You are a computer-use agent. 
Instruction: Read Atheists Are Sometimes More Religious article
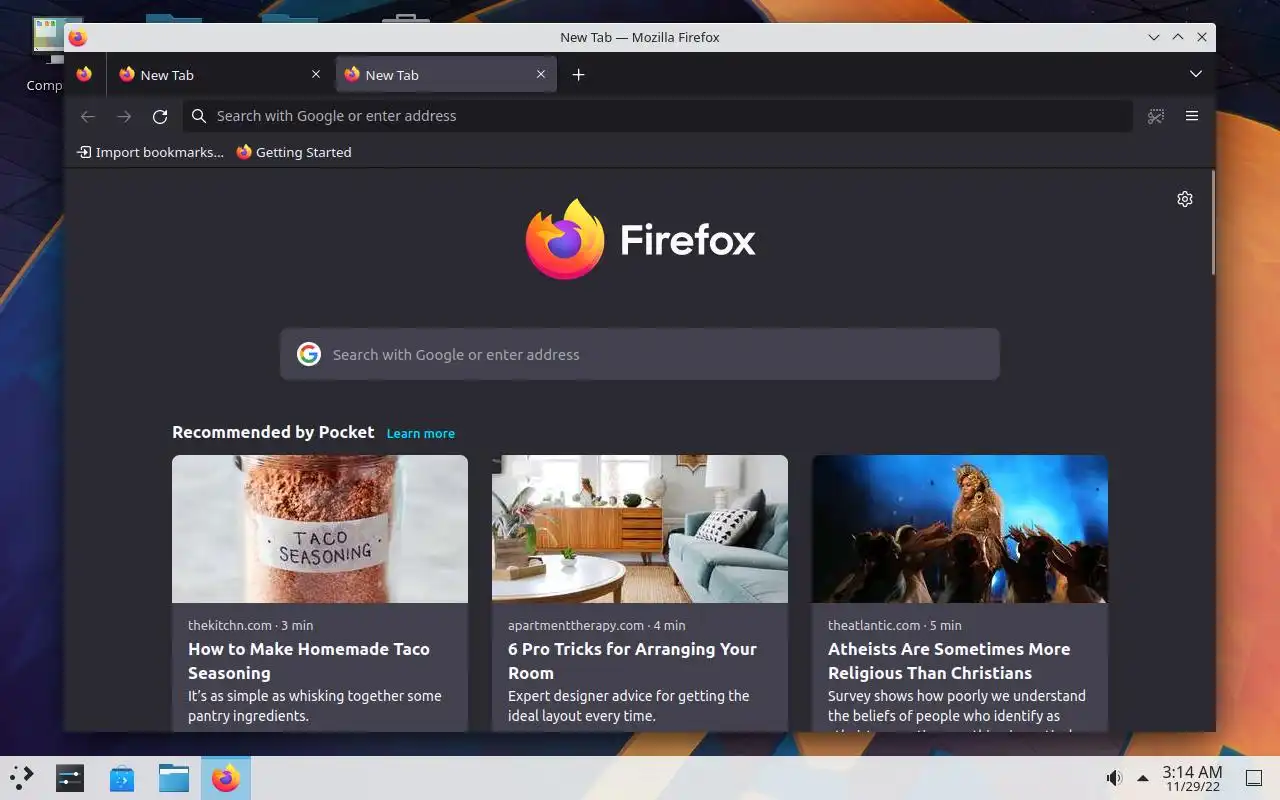(x=949, y=661)
